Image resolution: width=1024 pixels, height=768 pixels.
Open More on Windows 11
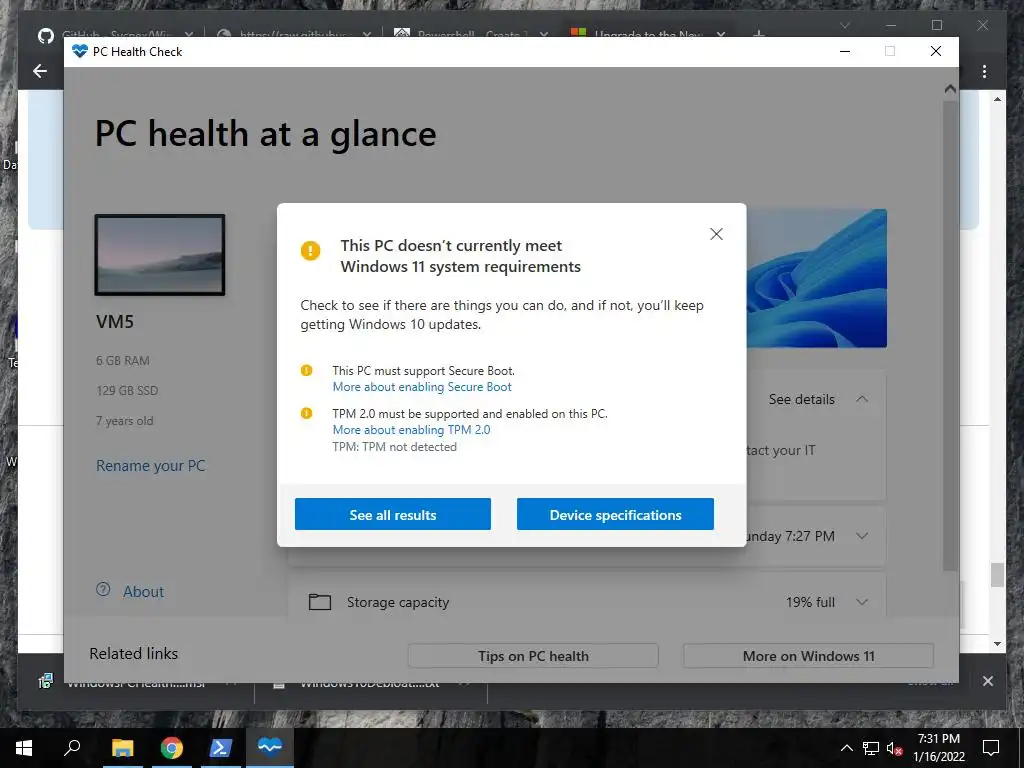click(x=808, y=656)
